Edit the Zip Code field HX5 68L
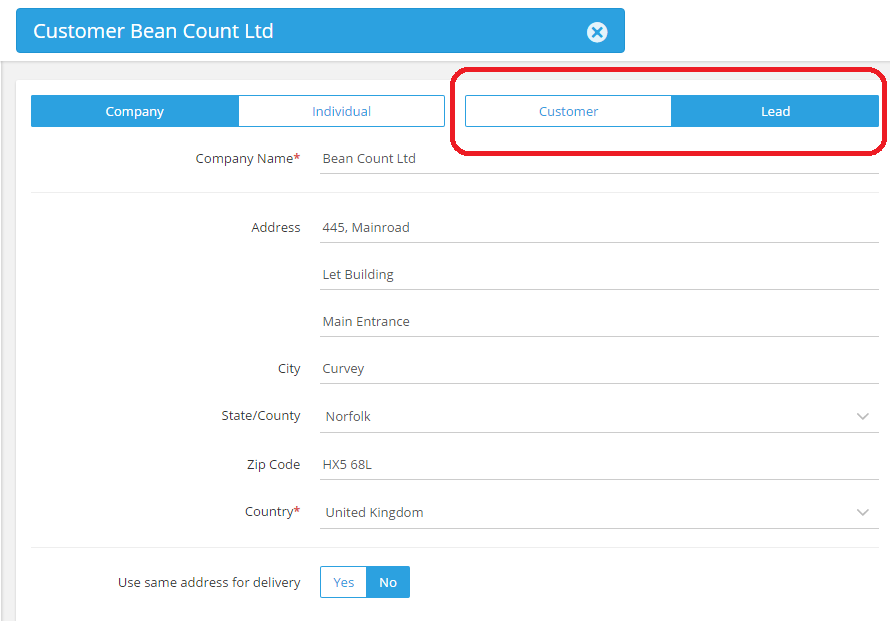Image resolution: width=890 pixels, height=621 pixels. click(x=599, y=465)
